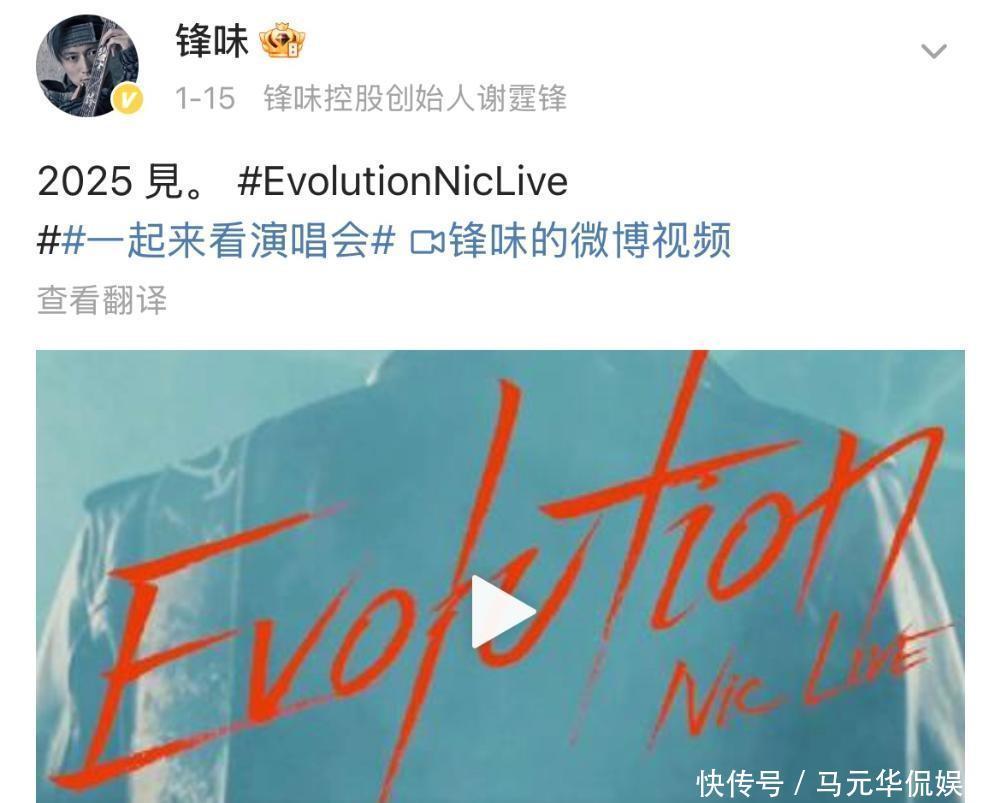Expand the post options chevron
The height and width of the screenshot is (803, 1000).
pyautogui.click(x=934, y=51)
